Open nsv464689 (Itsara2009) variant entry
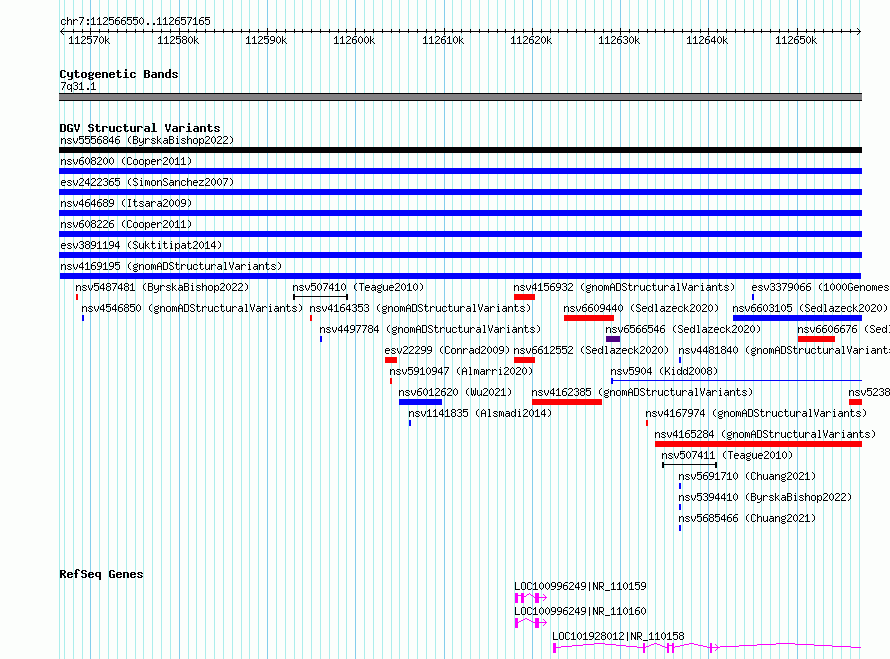Viewport: 890px width, 659px height. point(126,203)
